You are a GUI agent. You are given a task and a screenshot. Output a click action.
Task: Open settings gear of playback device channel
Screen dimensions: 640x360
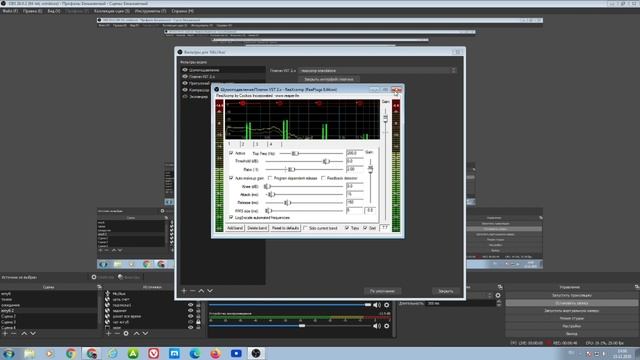pyautogui.click(x=387, y=326)
